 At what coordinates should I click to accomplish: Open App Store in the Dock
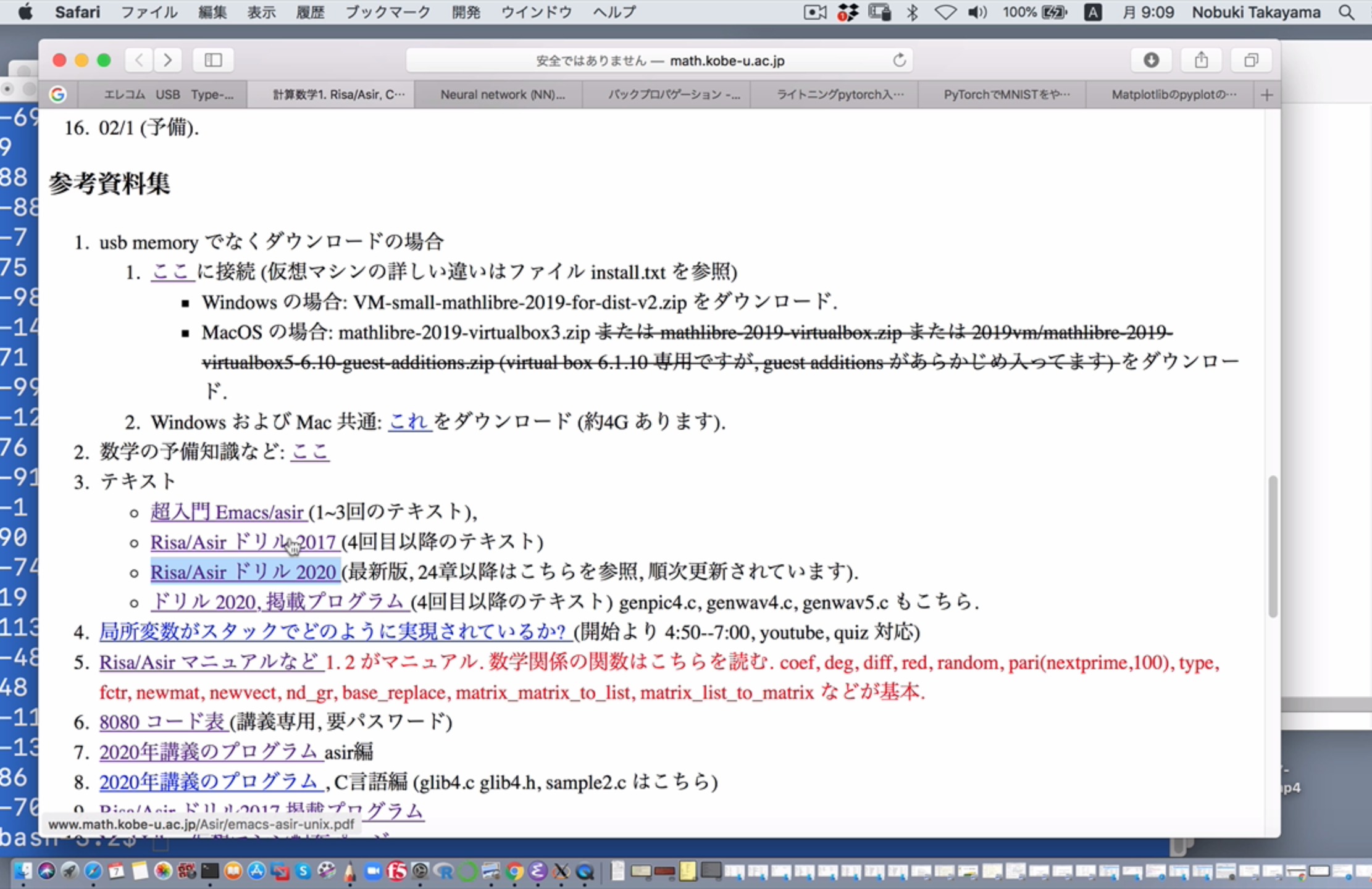tap(256, 871)
